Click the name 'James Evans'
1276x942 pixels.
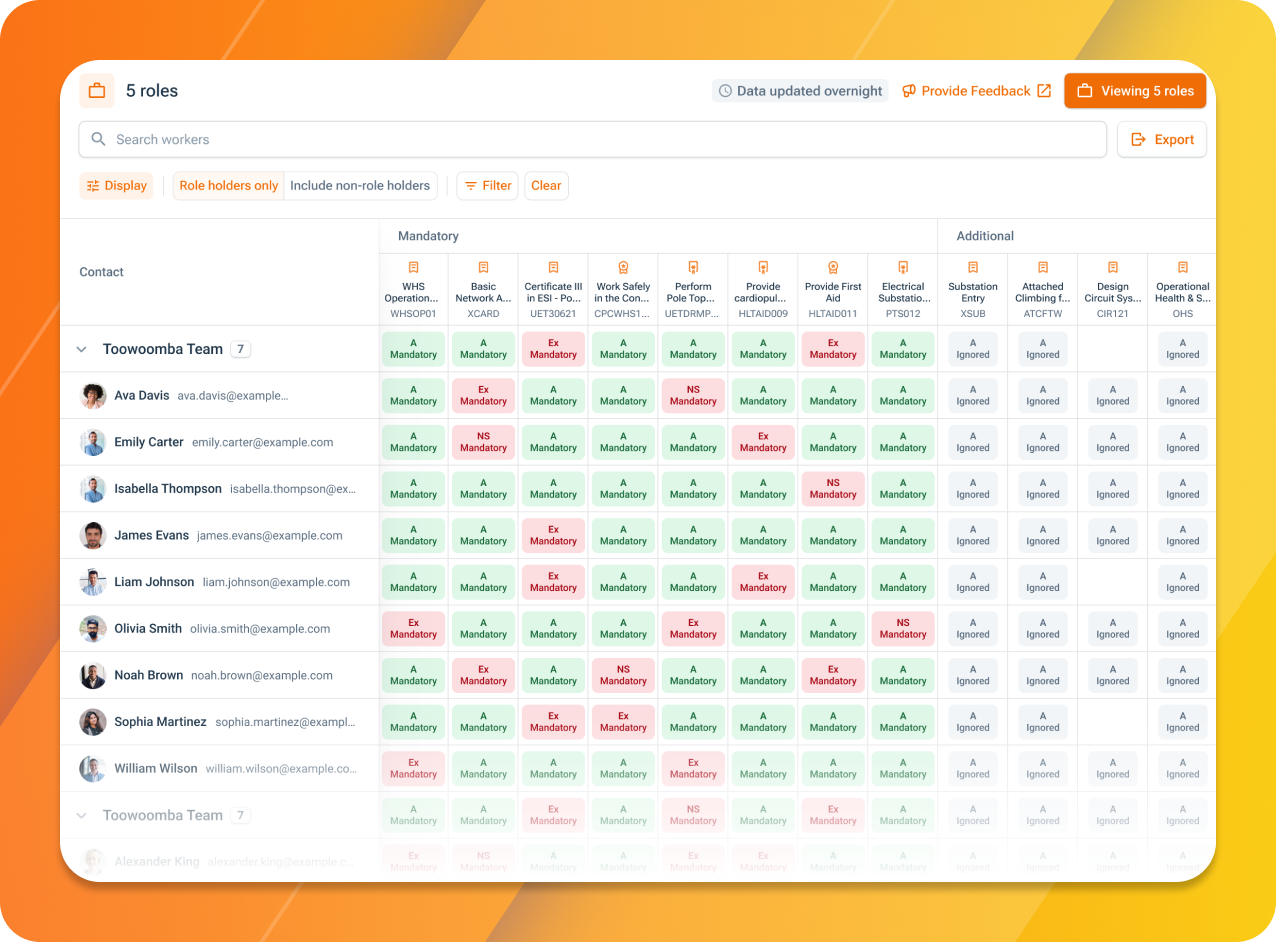[x=151, y=536]
